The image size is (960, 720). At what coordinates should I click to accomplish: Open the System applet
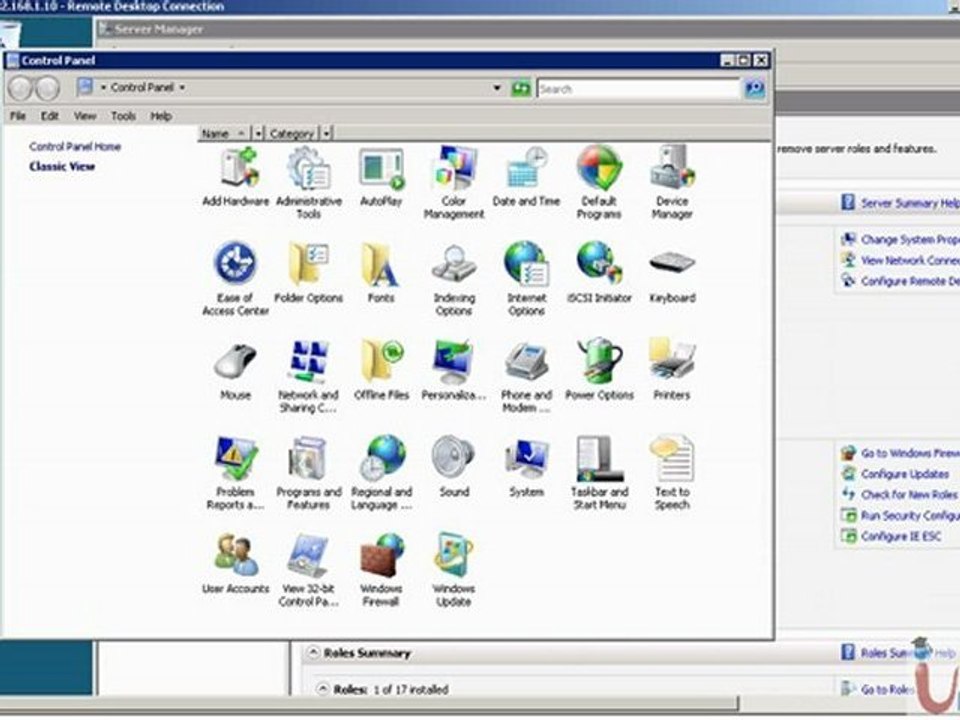[x=526, y=467]
